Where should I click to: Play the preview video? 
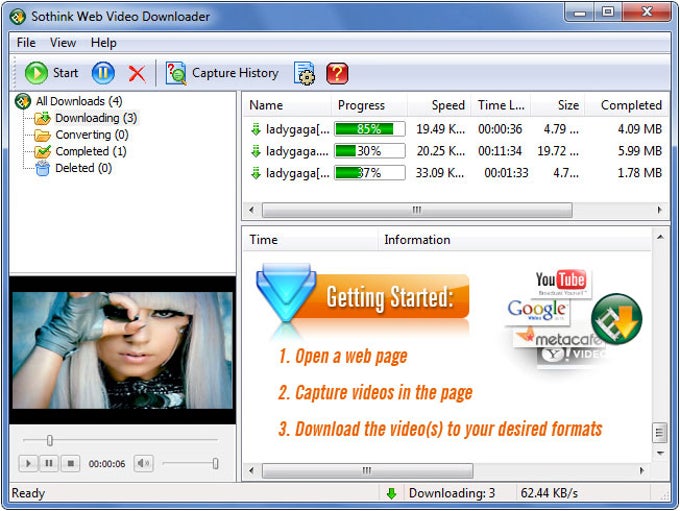(x=28, y=463)
